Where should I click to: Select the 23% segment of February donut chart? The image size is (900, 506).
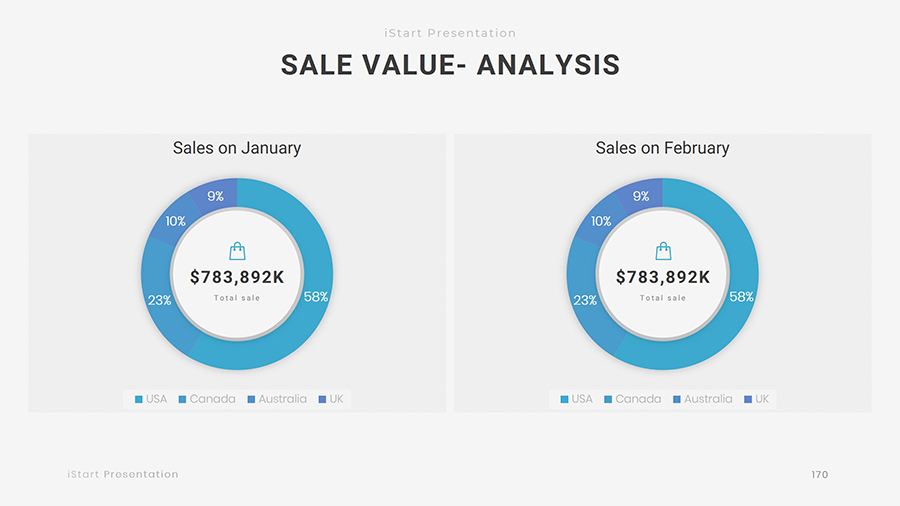(585, 300)
